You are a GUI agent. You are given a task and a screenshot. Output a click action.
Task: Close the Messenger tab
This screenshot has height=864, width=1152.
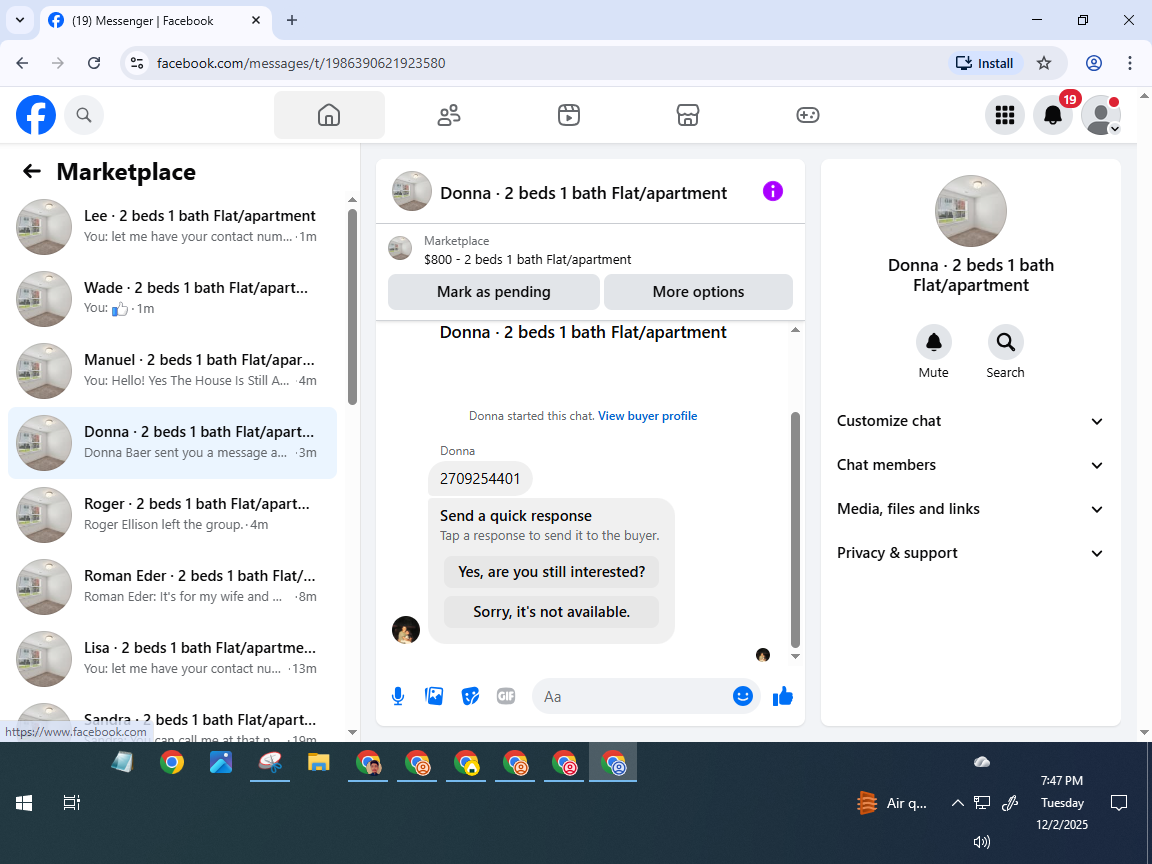(x=256, y=21)
